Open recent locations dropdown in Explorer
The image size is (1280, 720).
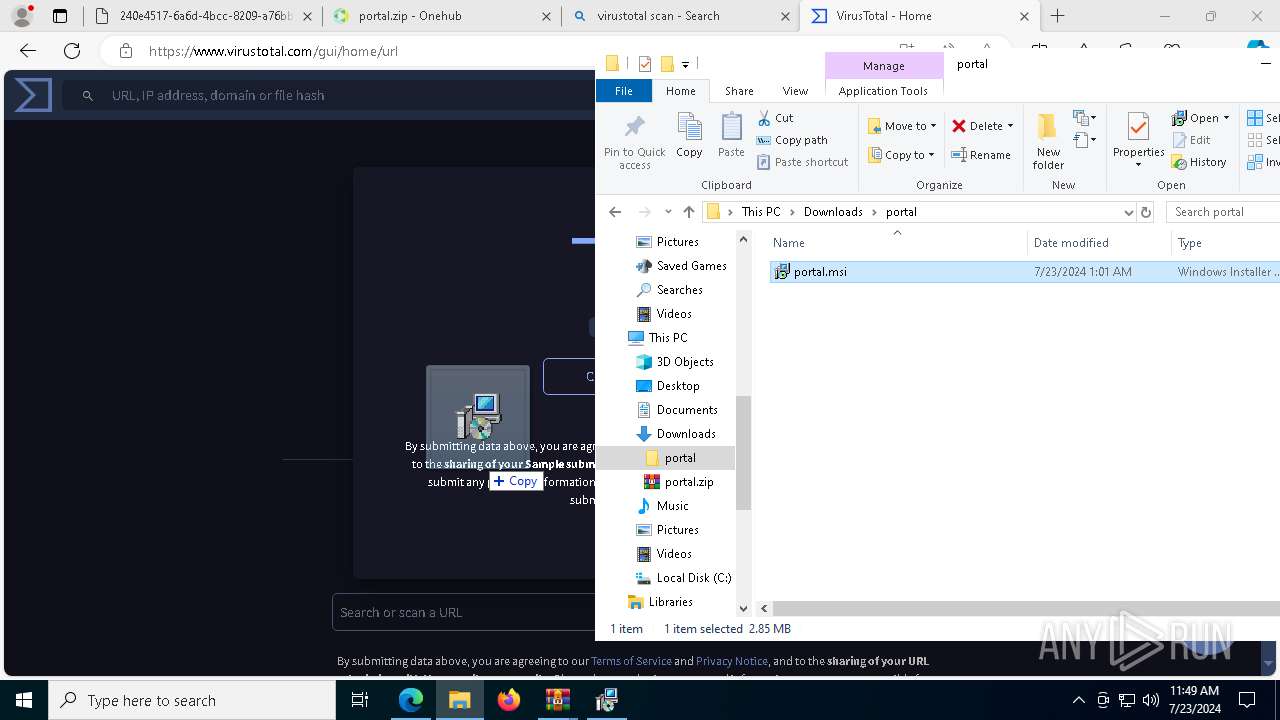point(668,212)
